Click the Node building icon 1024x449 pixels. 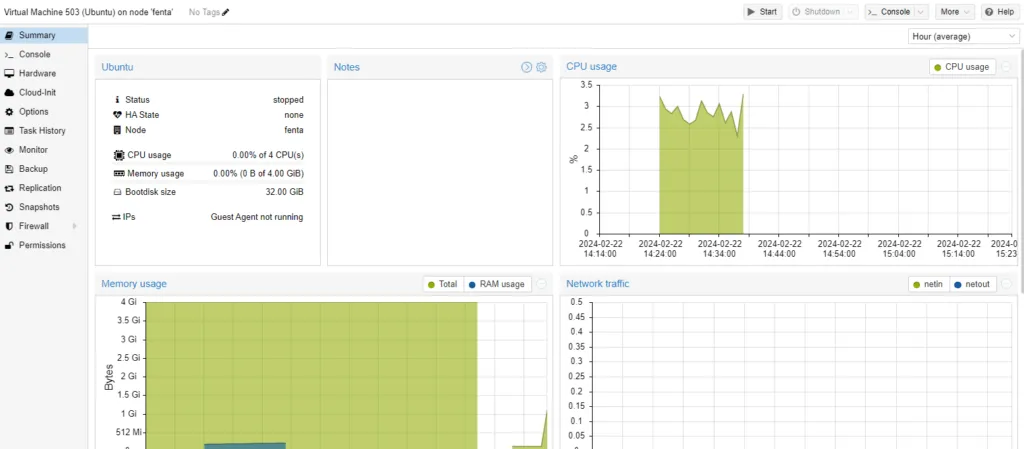[x=118, y=130]
